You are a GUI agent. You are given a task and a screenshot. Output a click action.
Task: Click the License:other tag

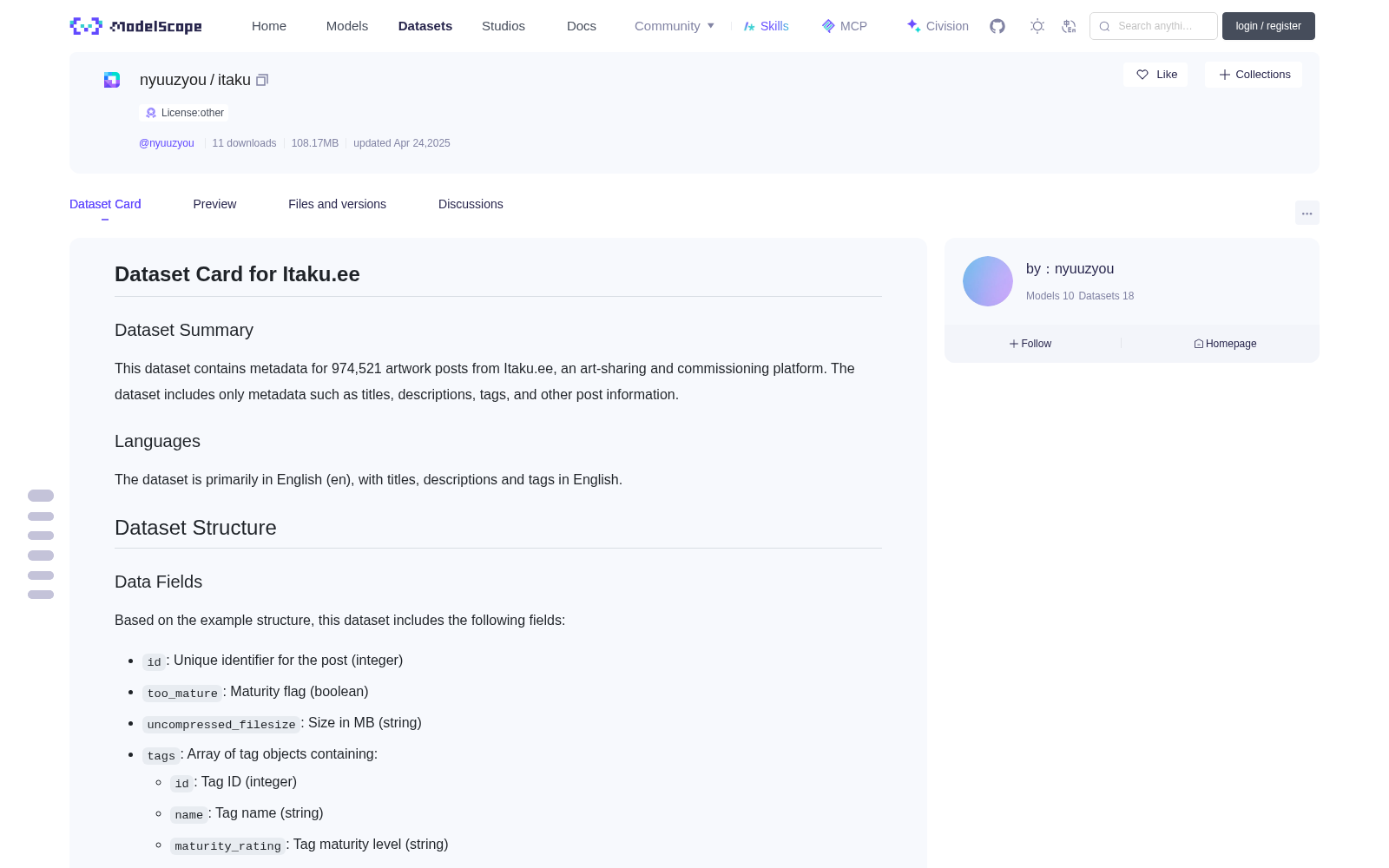click(184, 113)
